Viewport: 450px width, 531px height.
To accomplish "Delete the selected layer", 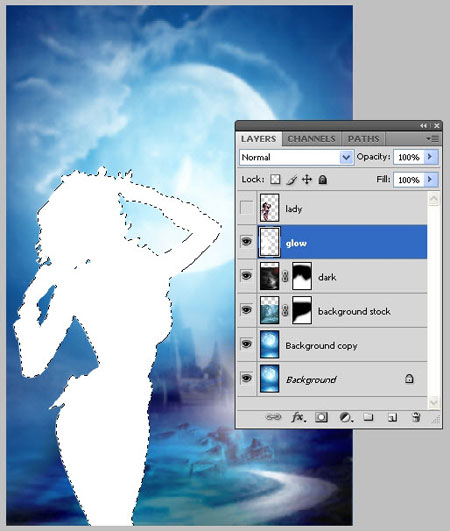I will (416, 417).
